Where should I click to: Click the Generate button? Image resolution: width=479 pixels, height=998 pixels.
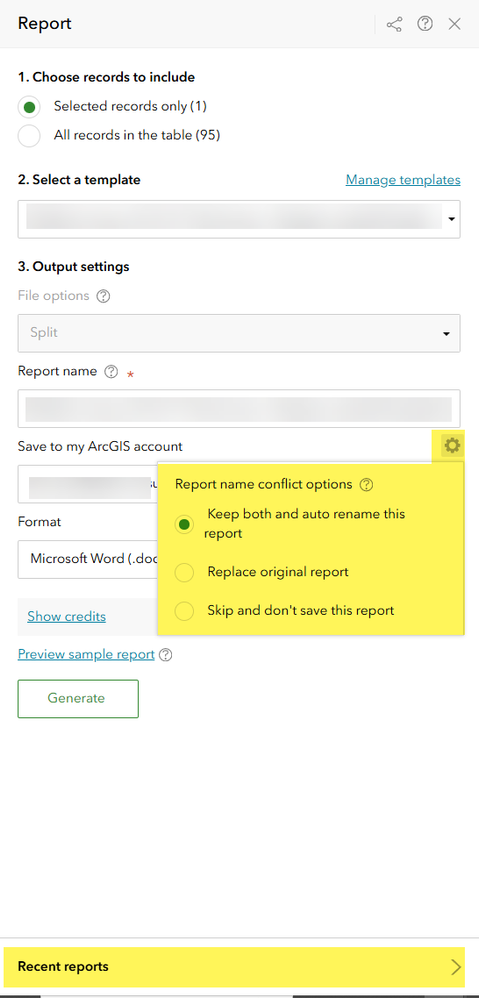[78, 698]
